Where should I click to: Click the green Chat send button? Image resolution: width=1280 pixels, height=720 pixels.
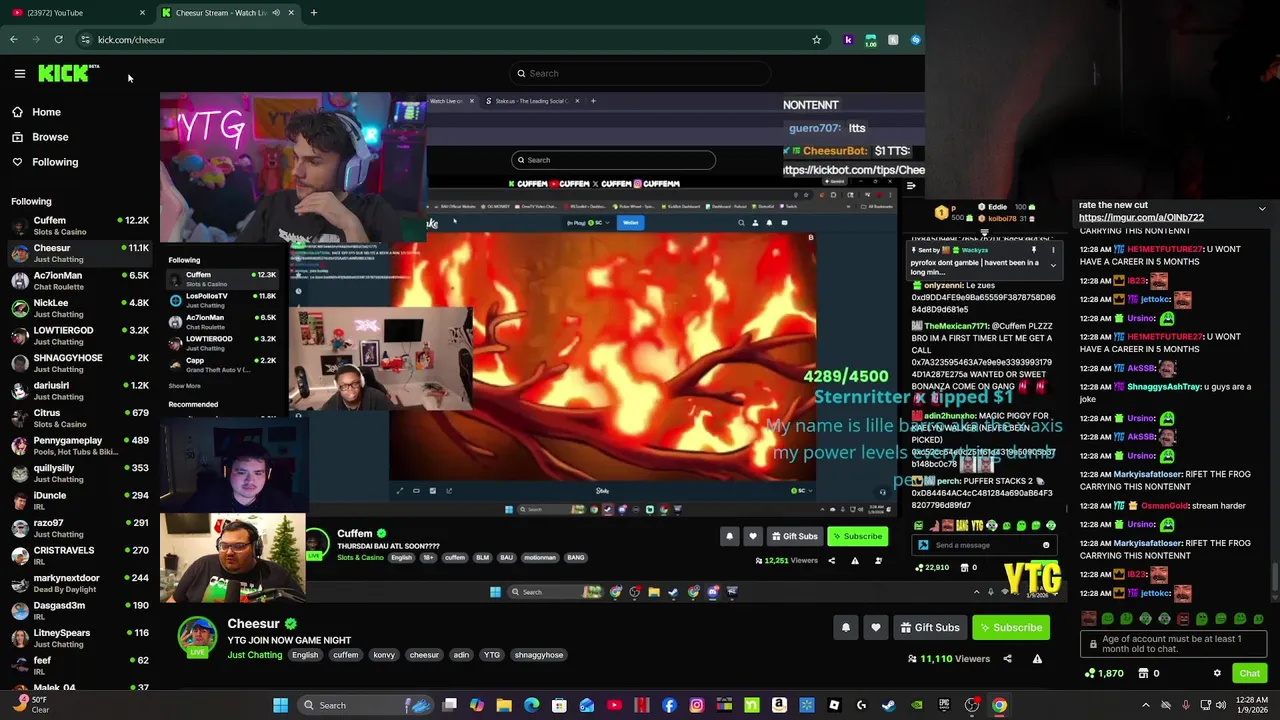pos(1250,673)
